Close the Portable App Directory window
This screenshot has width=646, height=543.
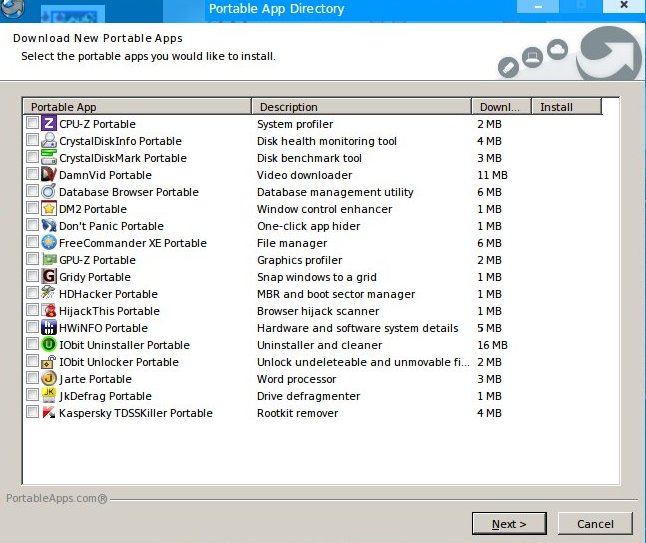(624, 5)
